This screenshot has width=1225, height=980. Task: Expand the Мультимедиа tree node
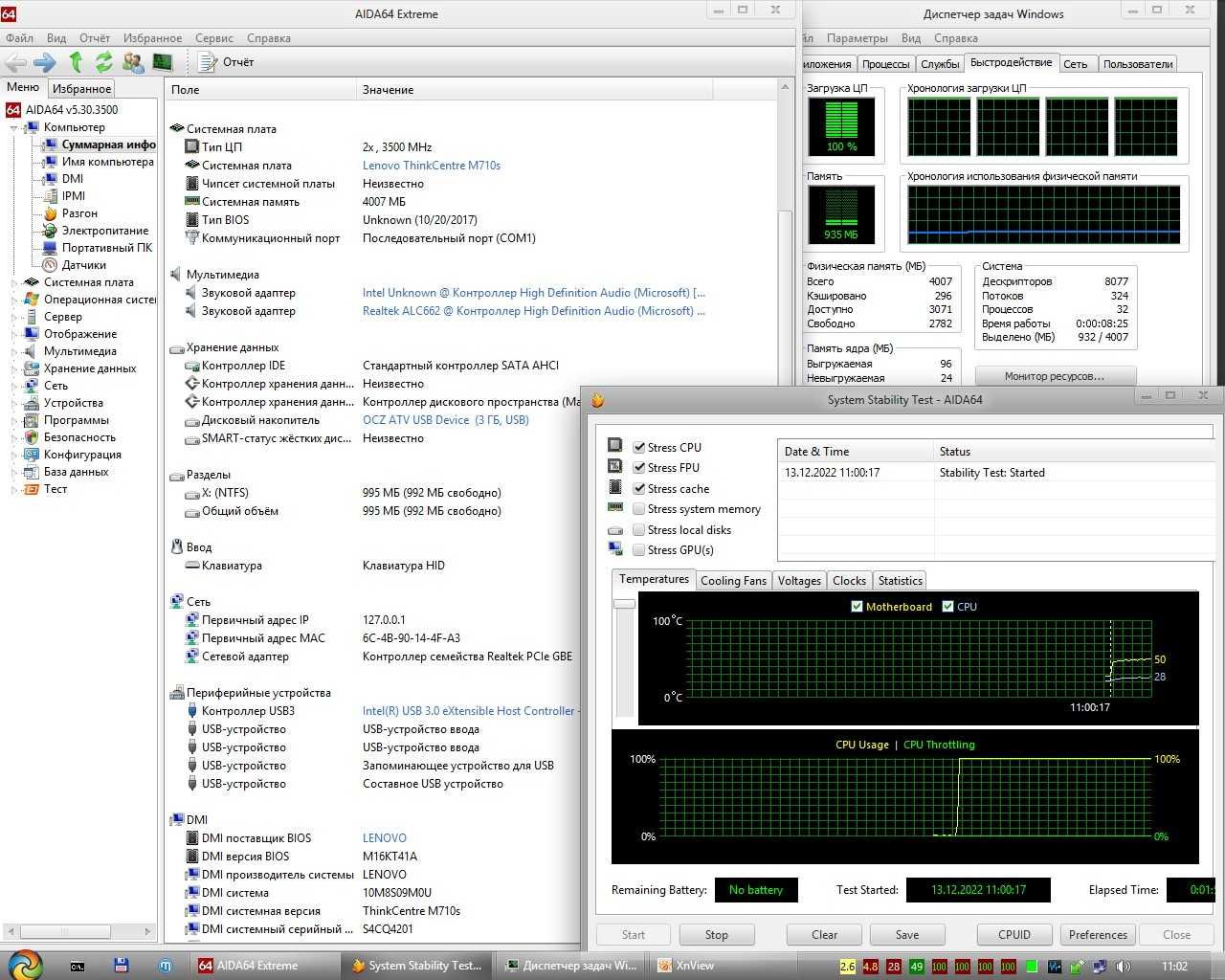pos(14,351)
